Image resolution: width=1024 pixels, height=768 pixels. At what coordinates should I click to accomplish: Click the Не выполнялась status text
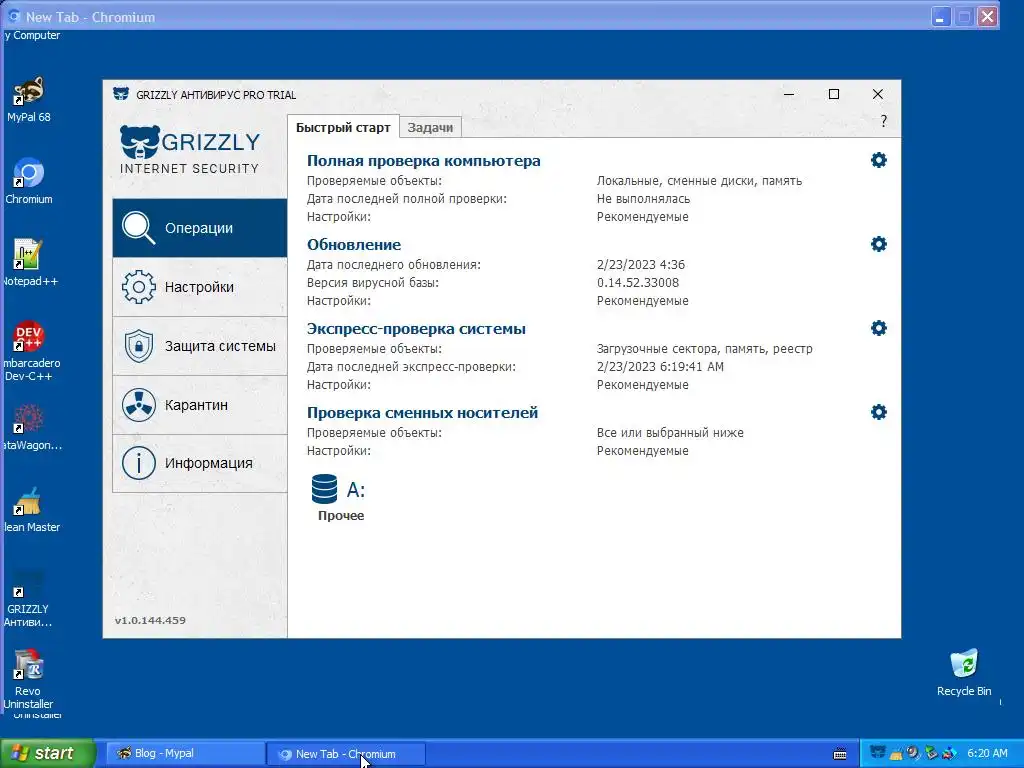pyautogui.click(x=643, y=199)
